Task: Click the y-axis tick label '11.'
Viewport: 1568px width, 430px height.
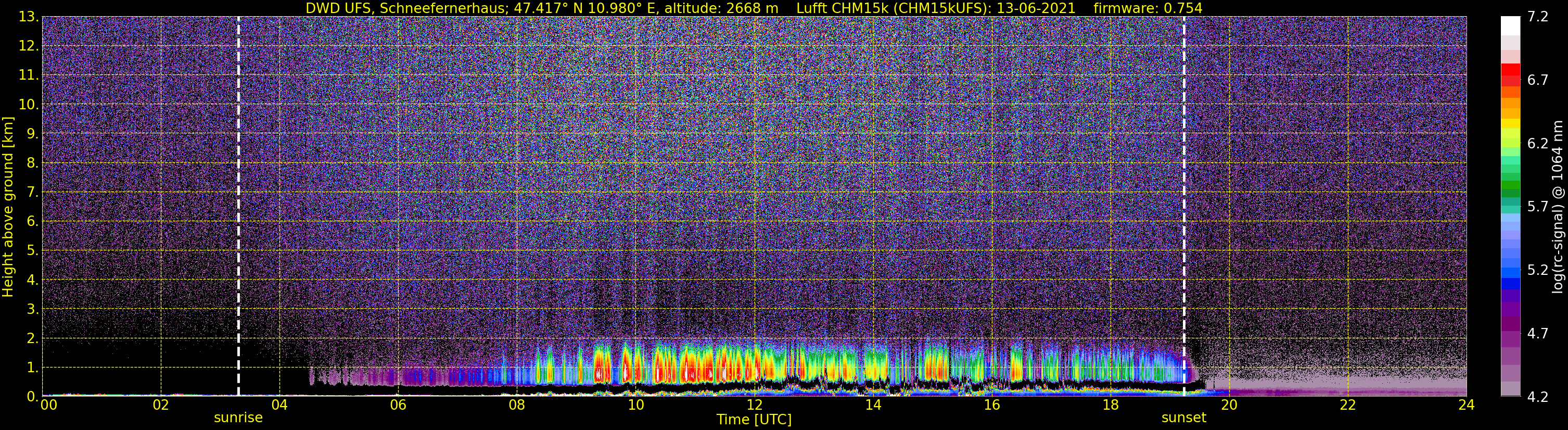Action: point(29,75)
